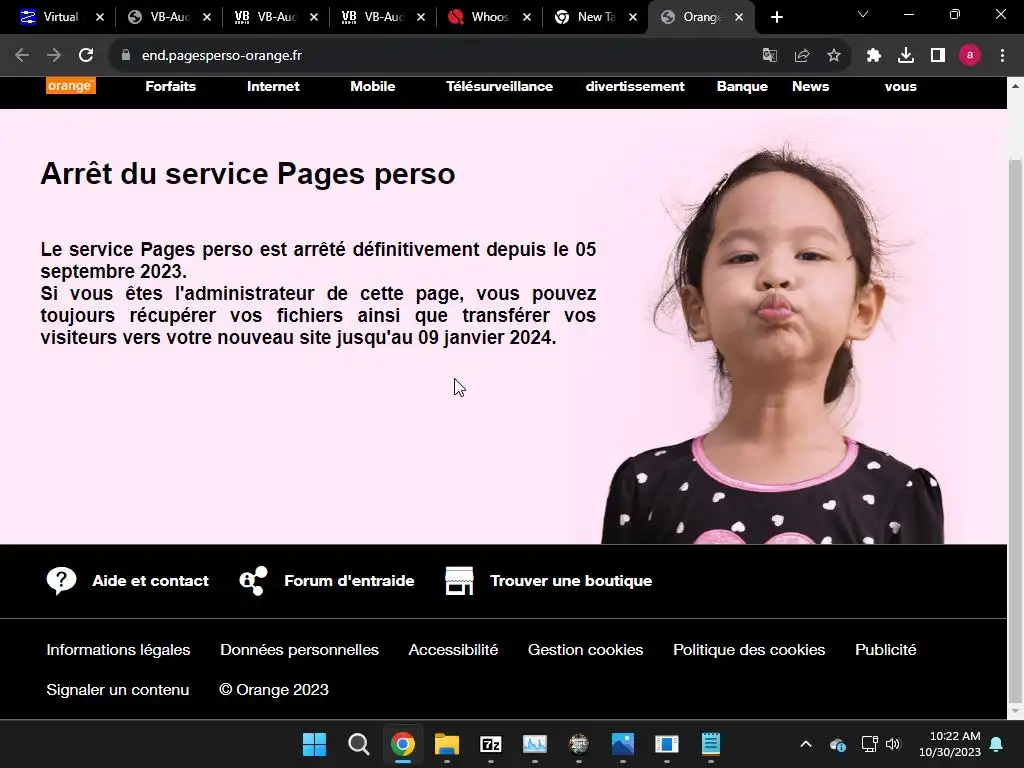Open the Windows Start menu
Screen dimensions: 1024x768
coord(314,744)
